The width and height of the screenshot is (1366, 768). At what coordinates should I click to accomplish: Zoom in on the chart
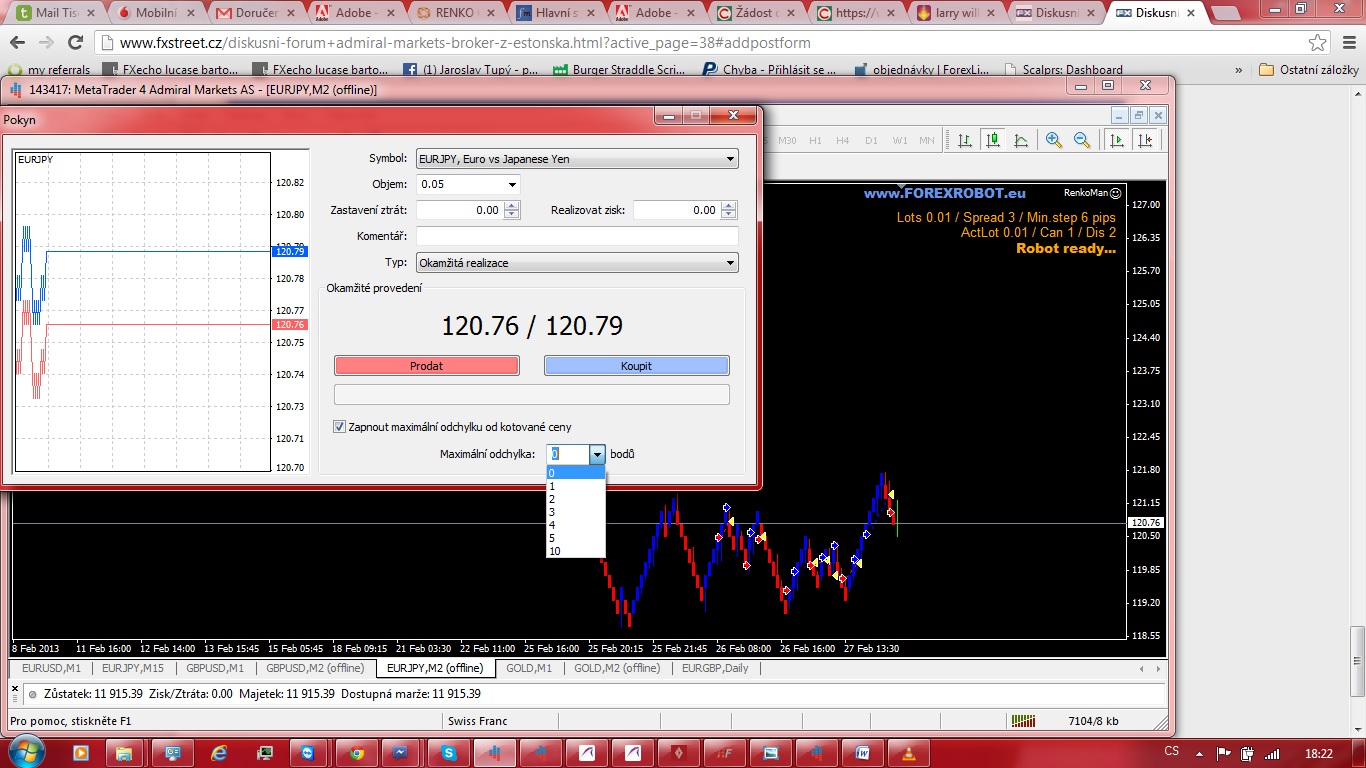pyautogui.click(x=1054, y=140)
